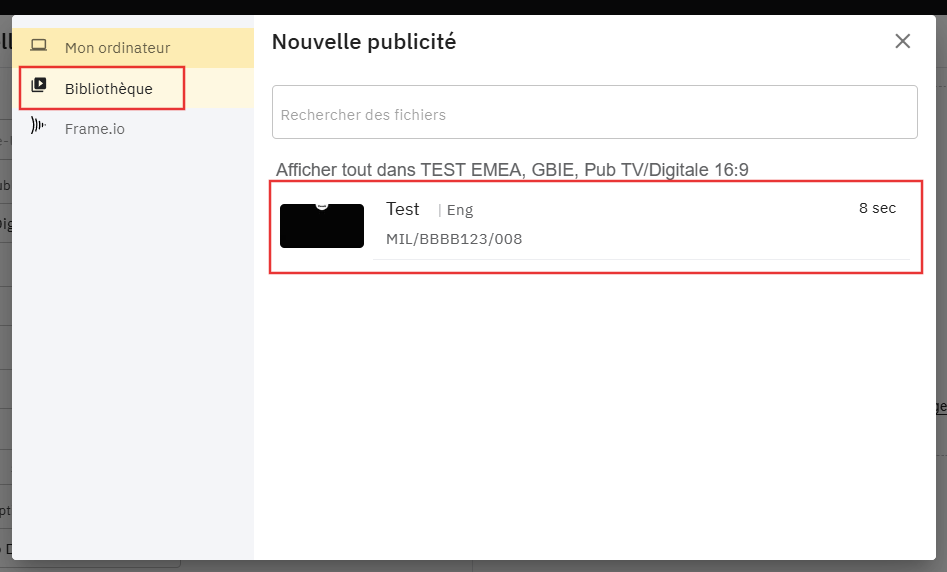Click the Test file title
The image size is (947, 572).
click(x=403, y=209)
